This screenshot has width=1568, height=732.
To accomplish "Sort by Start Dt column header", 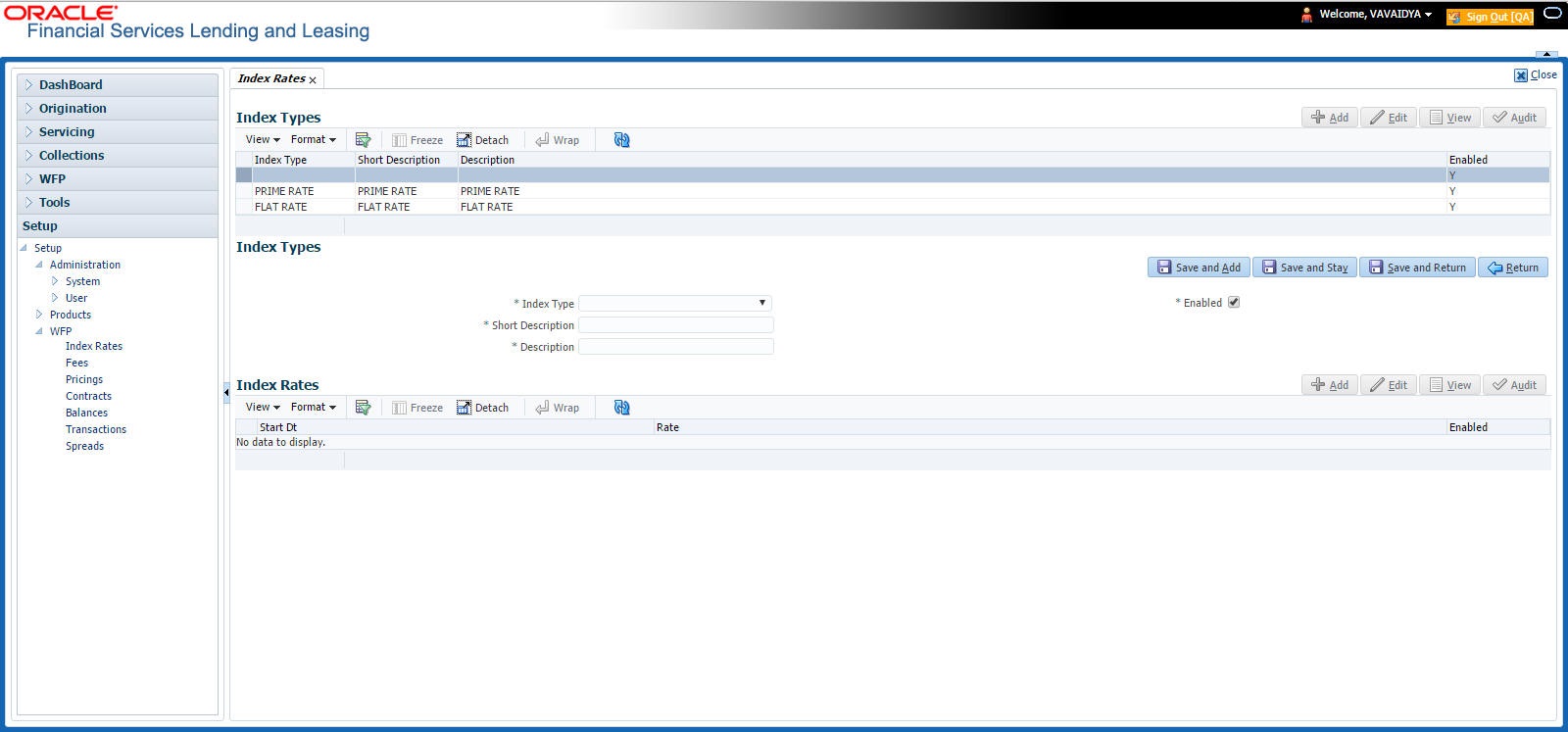I will pos(278,427).
